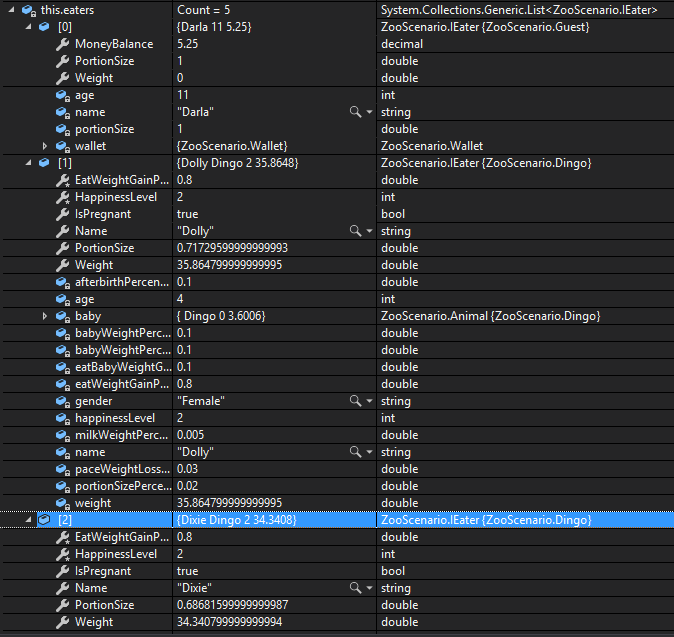Click private field icon beside milkWeightPerc...
The width and height of the screenshot is (674, 637).
[x=63, y=435]
